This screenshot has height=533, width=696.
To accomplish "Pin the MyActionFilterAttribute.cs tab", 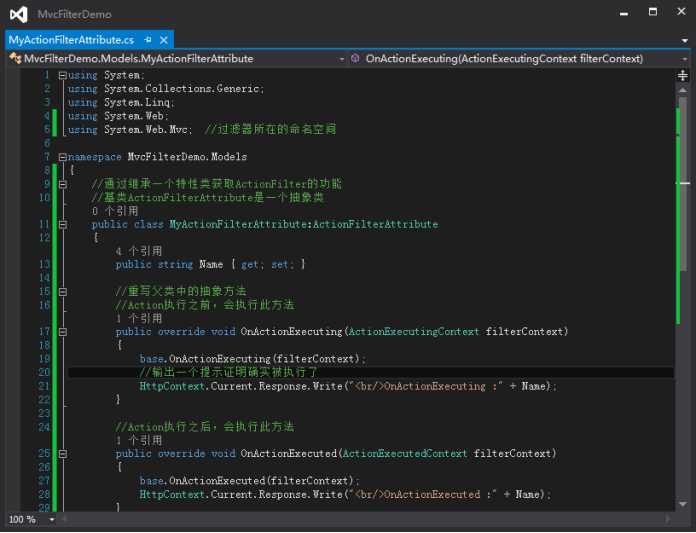I will coord(148,40).
